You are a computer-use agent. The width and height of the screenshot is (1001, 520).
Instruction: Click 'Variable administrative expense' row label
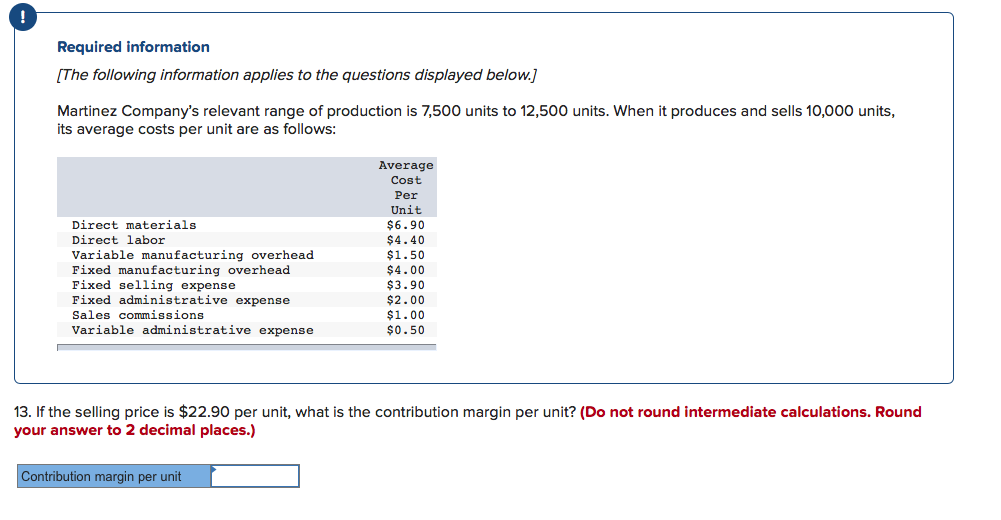(193, 330)
